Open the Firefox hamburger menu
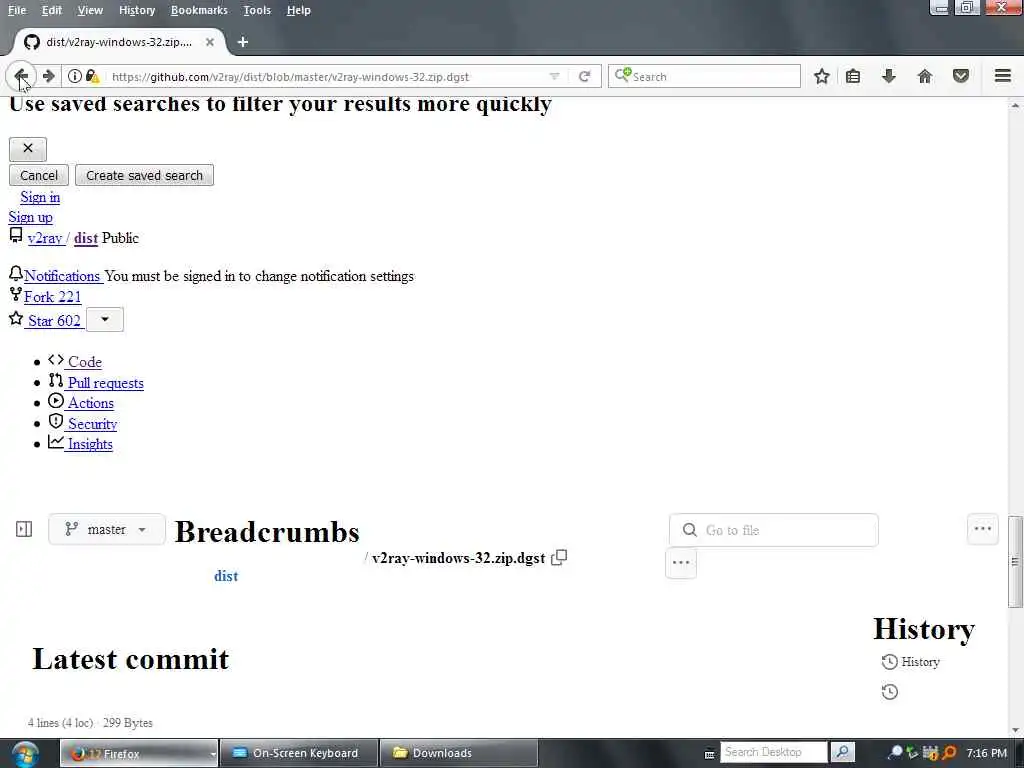The width and height of the screenshot is (1024, 768). coord(1002,76)
